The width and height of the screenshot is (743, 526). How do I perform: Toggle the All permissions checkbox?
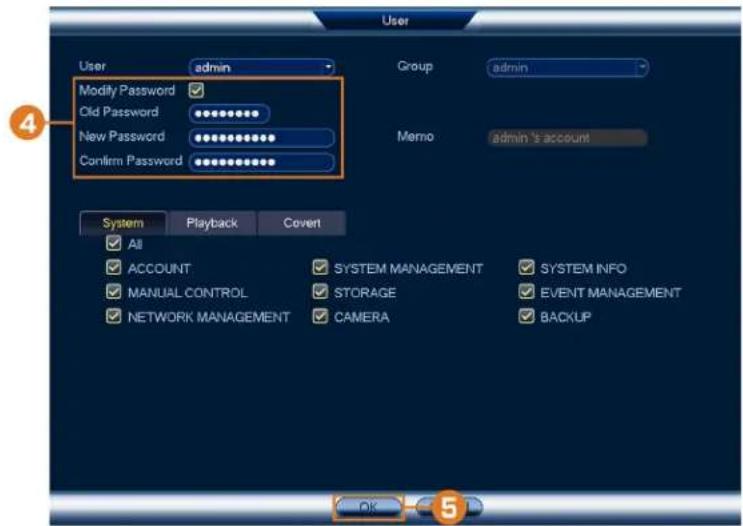[114, 243]
